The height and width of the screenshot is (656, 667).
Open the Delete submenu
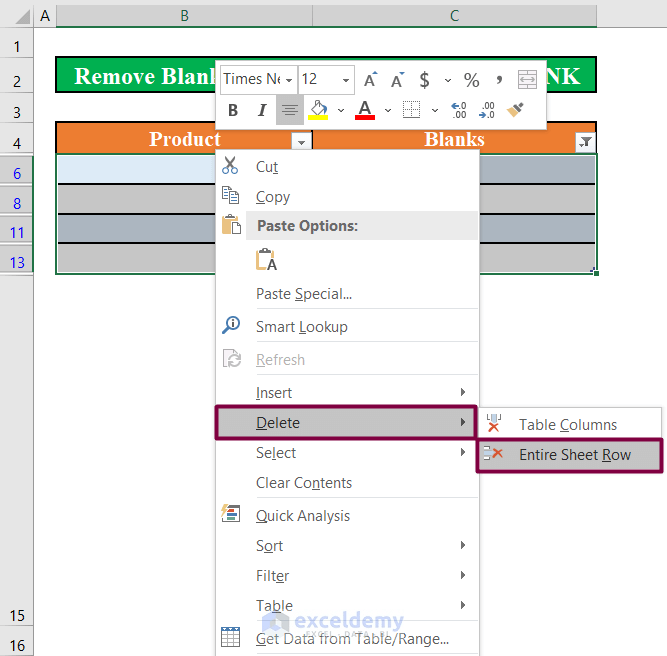tap(346, 422)
